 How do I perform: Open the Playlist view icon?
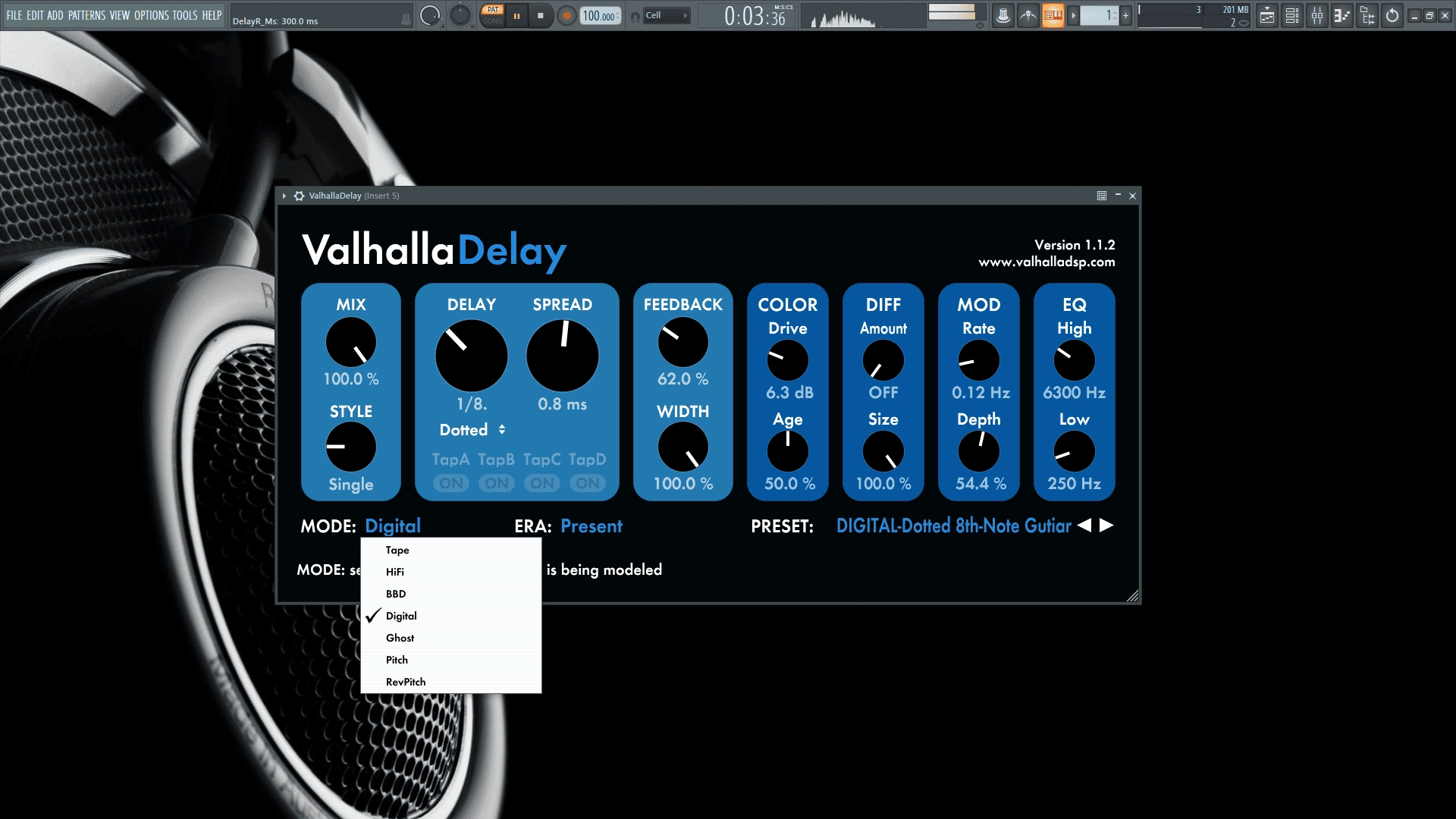(1266, 15)
